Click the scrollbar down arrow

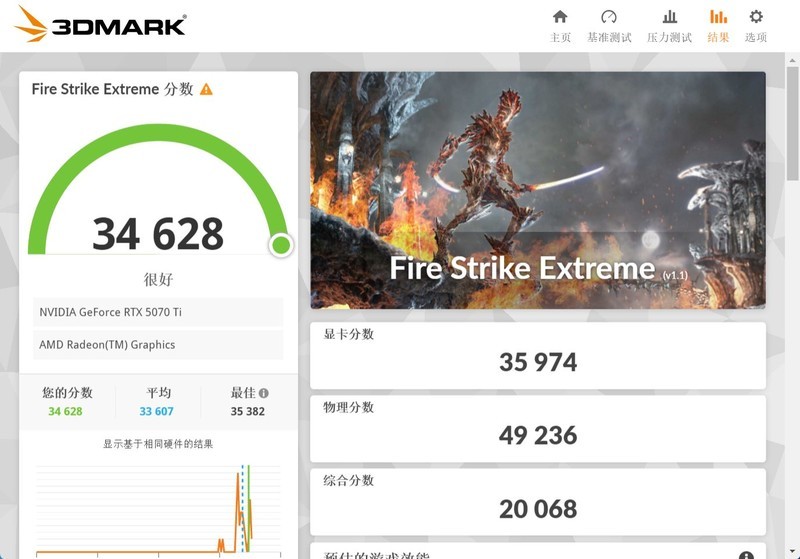792,552
